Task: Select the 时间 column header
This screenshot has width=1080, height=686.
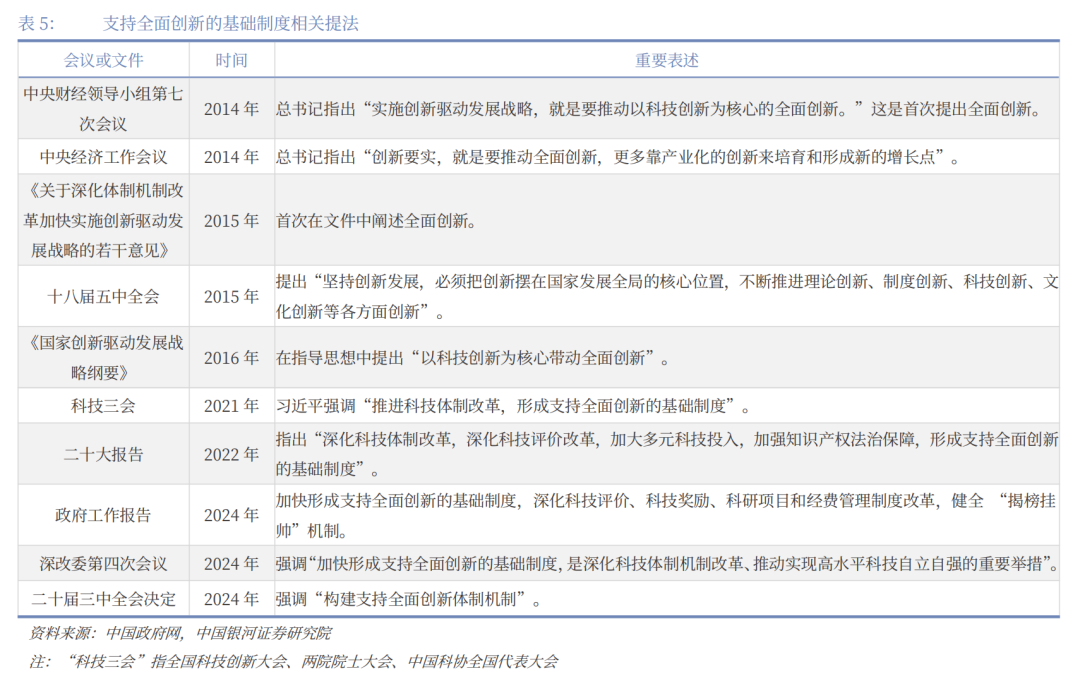Action: pos(231,61)
